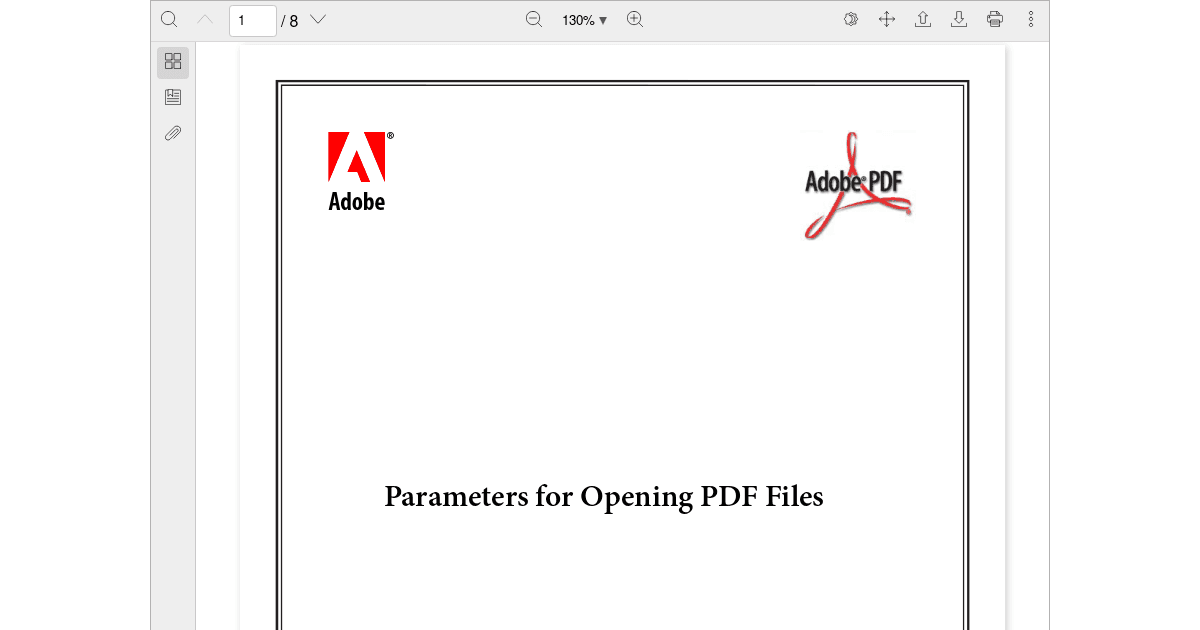Screen dimensions: 1200x630
Task: Open the 130% zoom level dropdown
Action: pos(582,19)
